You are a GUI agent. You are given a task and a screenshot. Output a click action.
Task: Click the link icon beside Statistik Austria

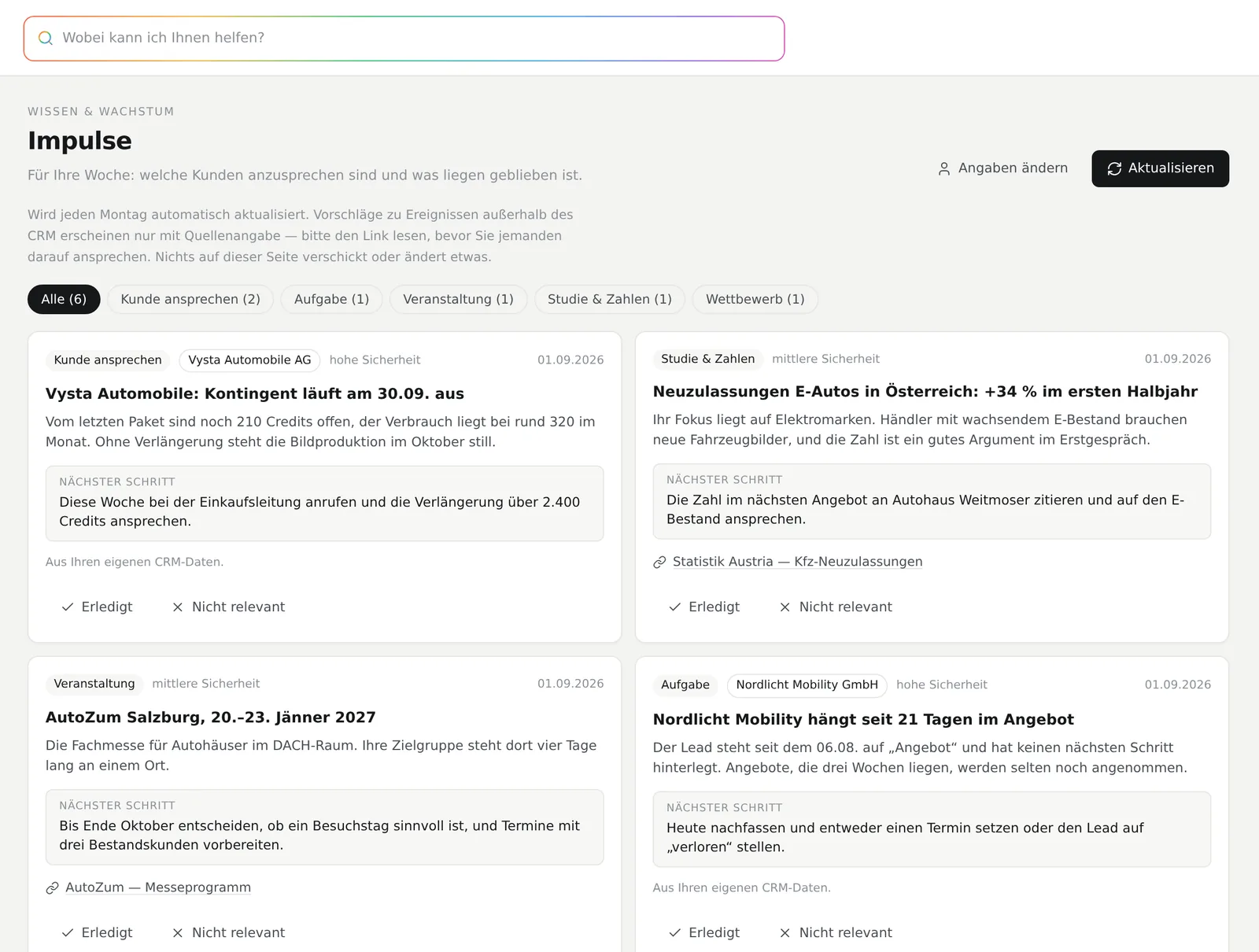click(659, 563)
